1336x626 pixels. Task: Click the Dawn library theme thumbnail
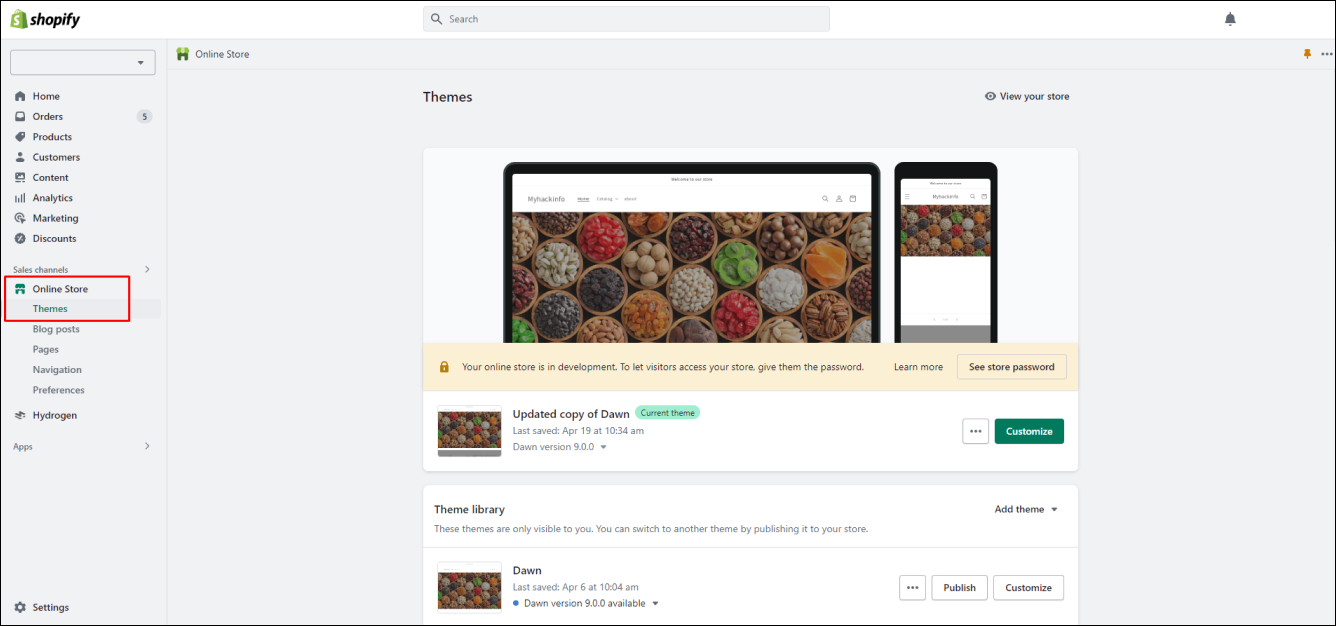(x=469, y=587)
